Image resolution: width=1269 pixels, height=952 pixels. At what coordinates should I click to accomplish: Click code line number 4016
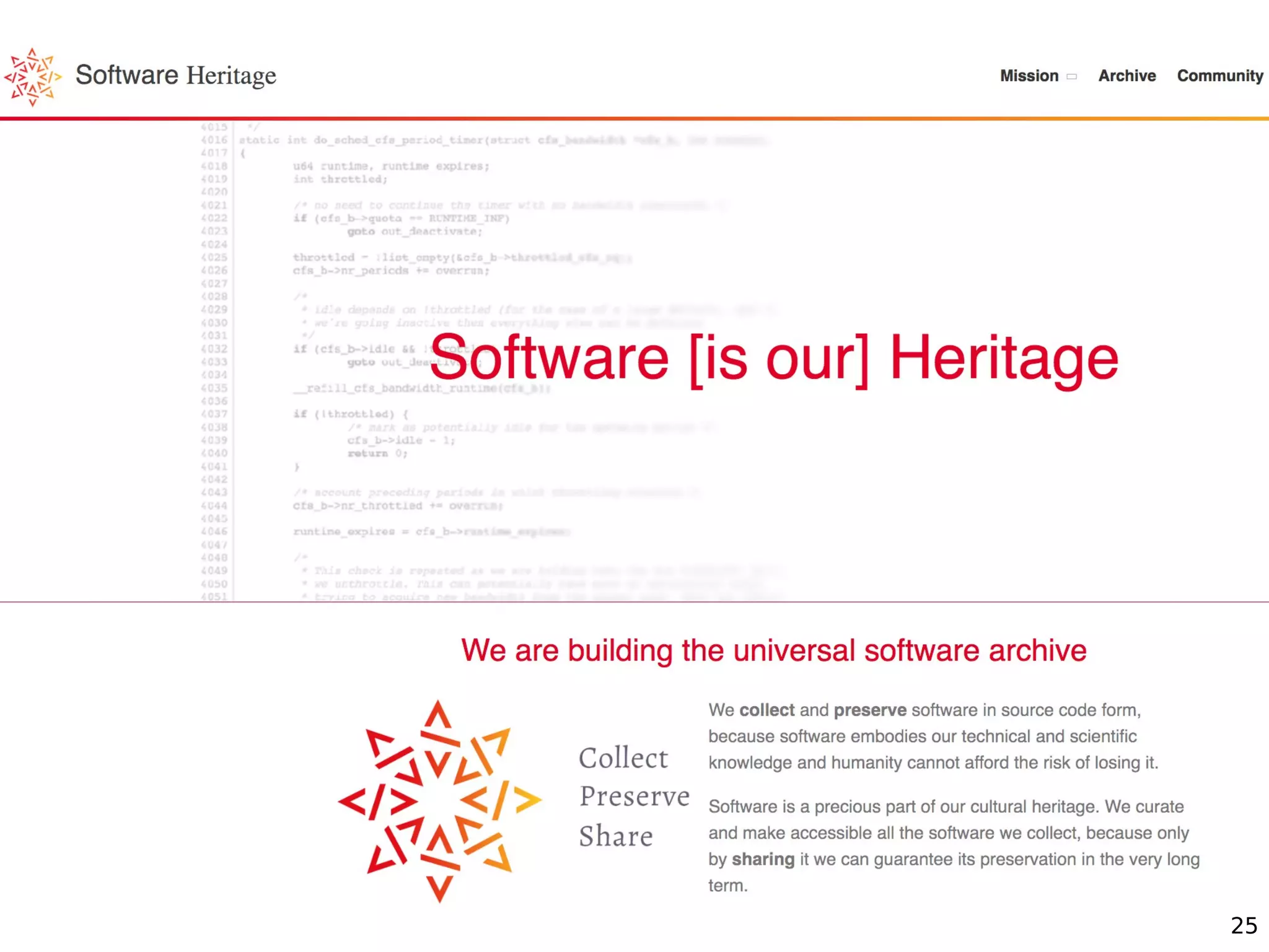tap(214, 140)
